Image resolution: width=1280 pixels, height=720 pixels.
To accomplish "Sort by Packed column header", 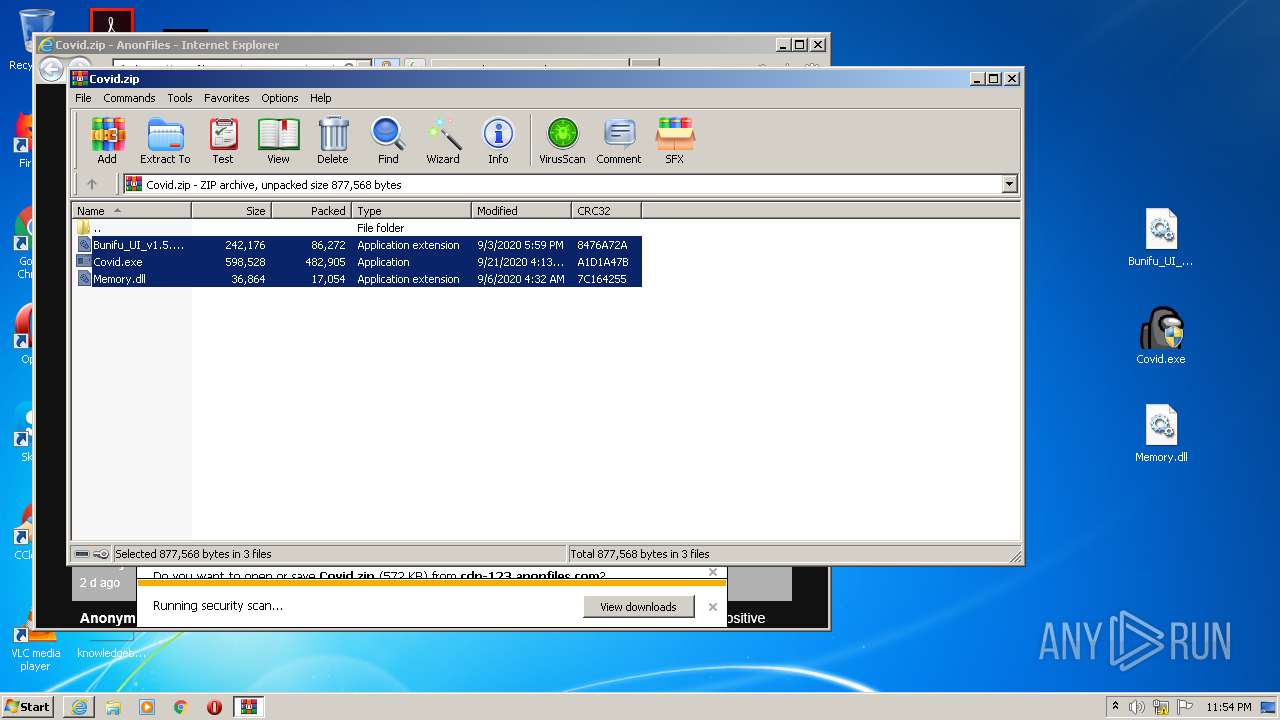I will [311, 211].
